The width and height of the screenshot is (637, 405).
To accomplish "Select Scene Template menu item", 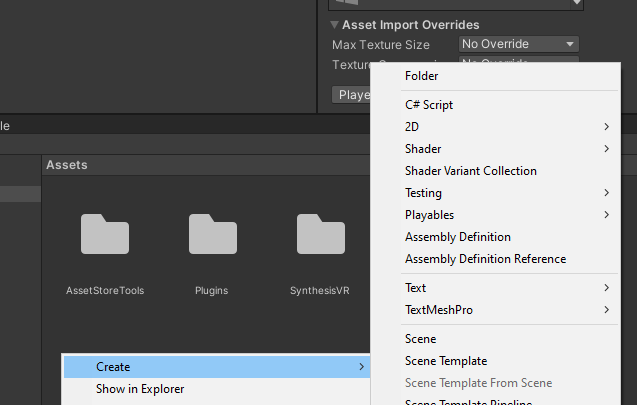I will [x=495, y=361].
